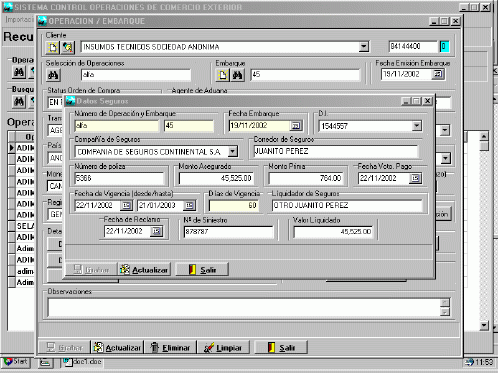Click the Monto Asegurado field
The width and height of the screenshot is (498, 373).
coord(216,178)
